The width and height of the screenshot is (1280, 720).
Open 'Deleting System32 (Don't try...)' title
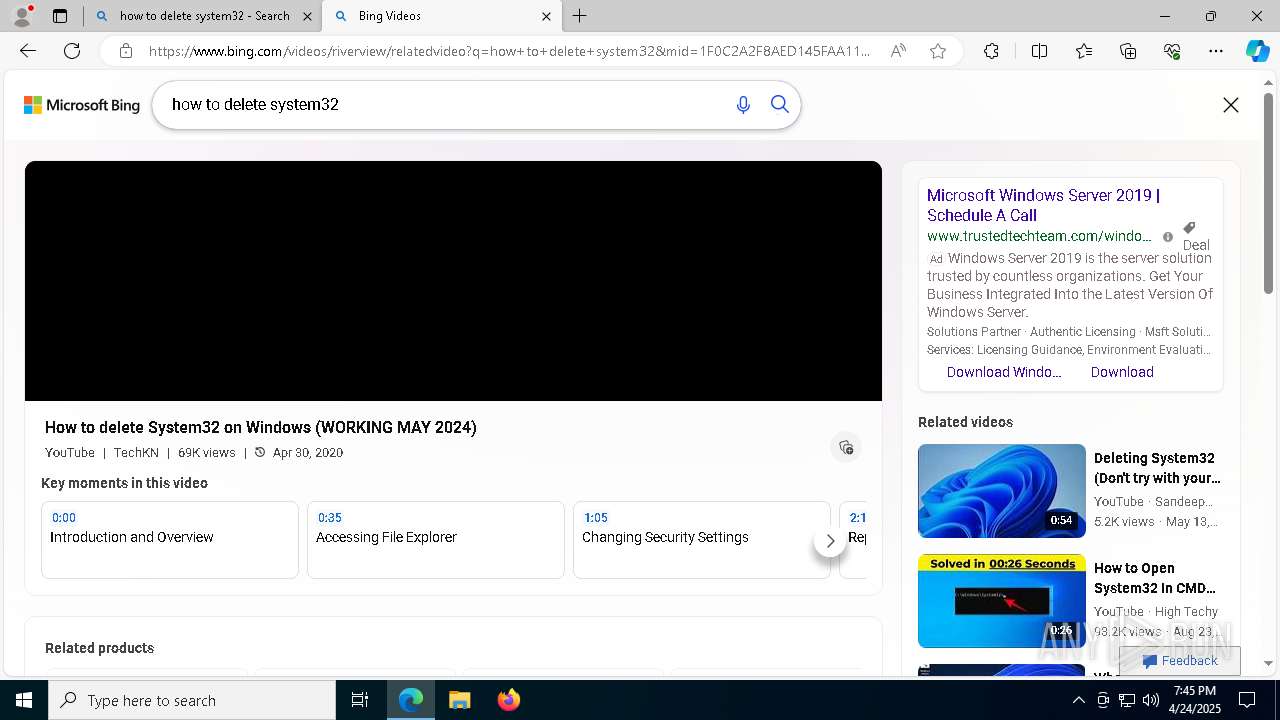coord(1157,468)
